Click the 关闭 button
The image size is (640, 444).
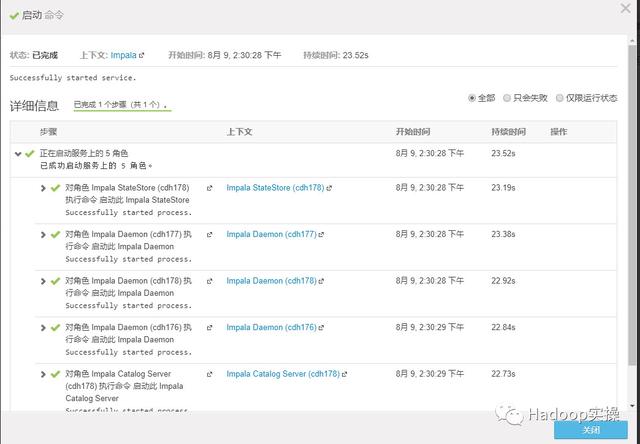point(591,430)
